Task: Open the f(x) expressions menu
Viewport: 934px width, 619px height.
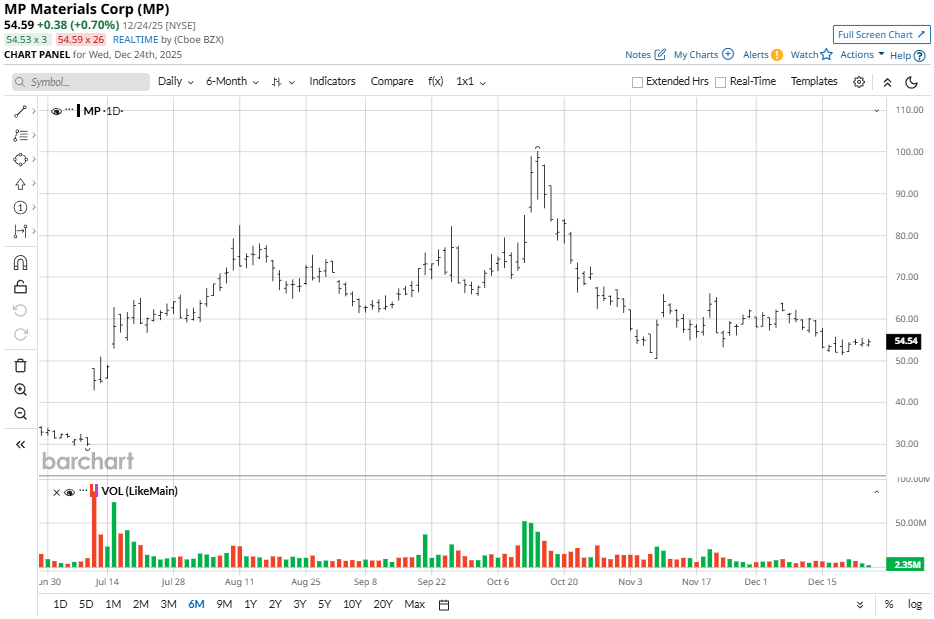Action: [435, 81]
